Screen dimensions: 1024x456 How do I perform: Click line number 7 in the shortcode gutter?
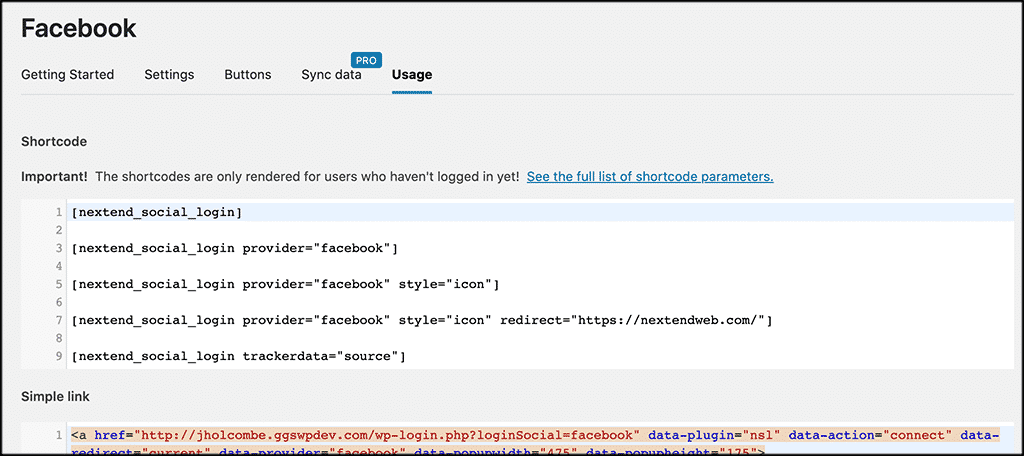(x=59, y=320)
